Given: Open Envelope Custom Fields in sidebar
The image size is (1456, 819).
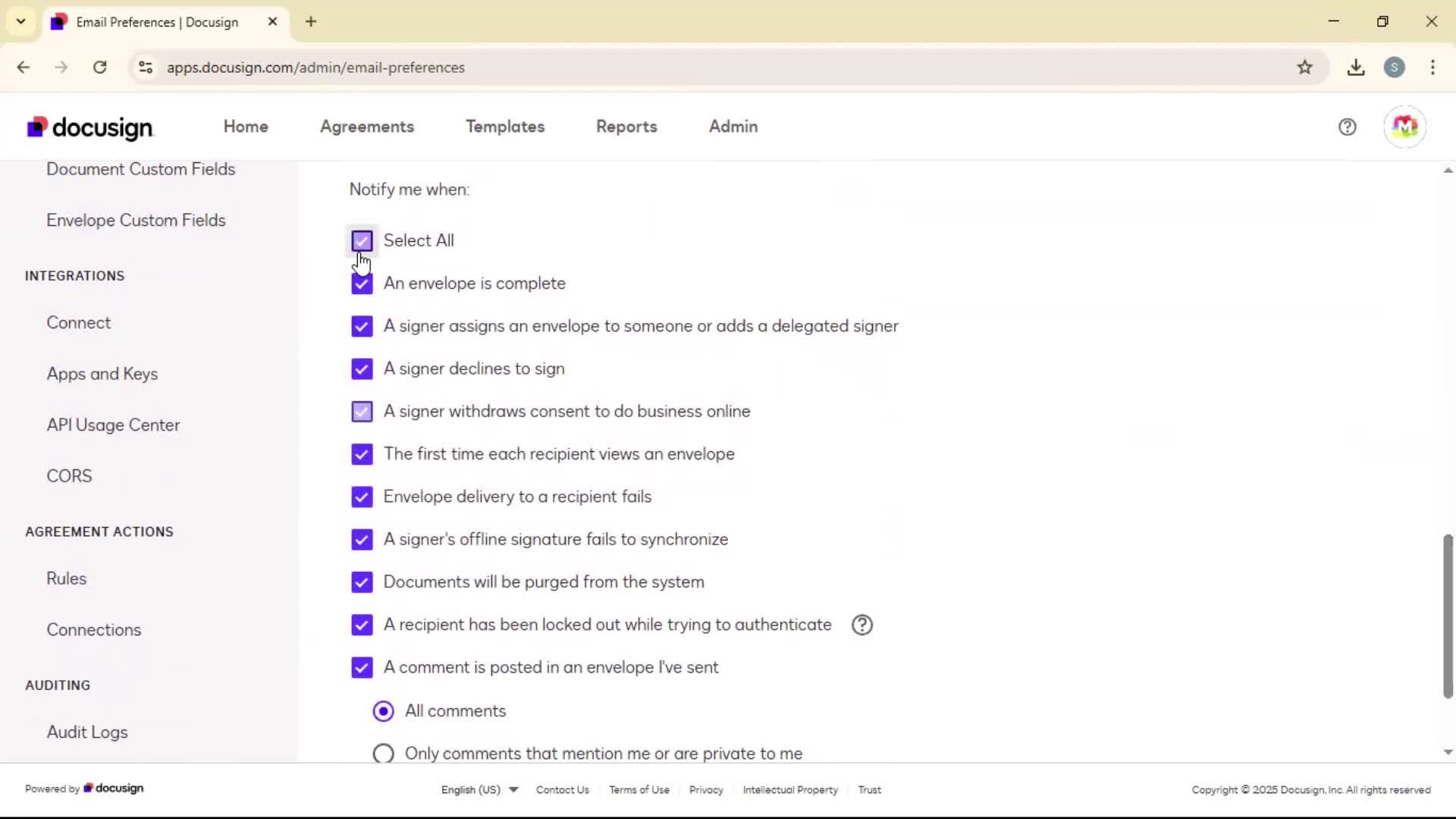Looking at the screenshot, I should (x=136, y=220).
